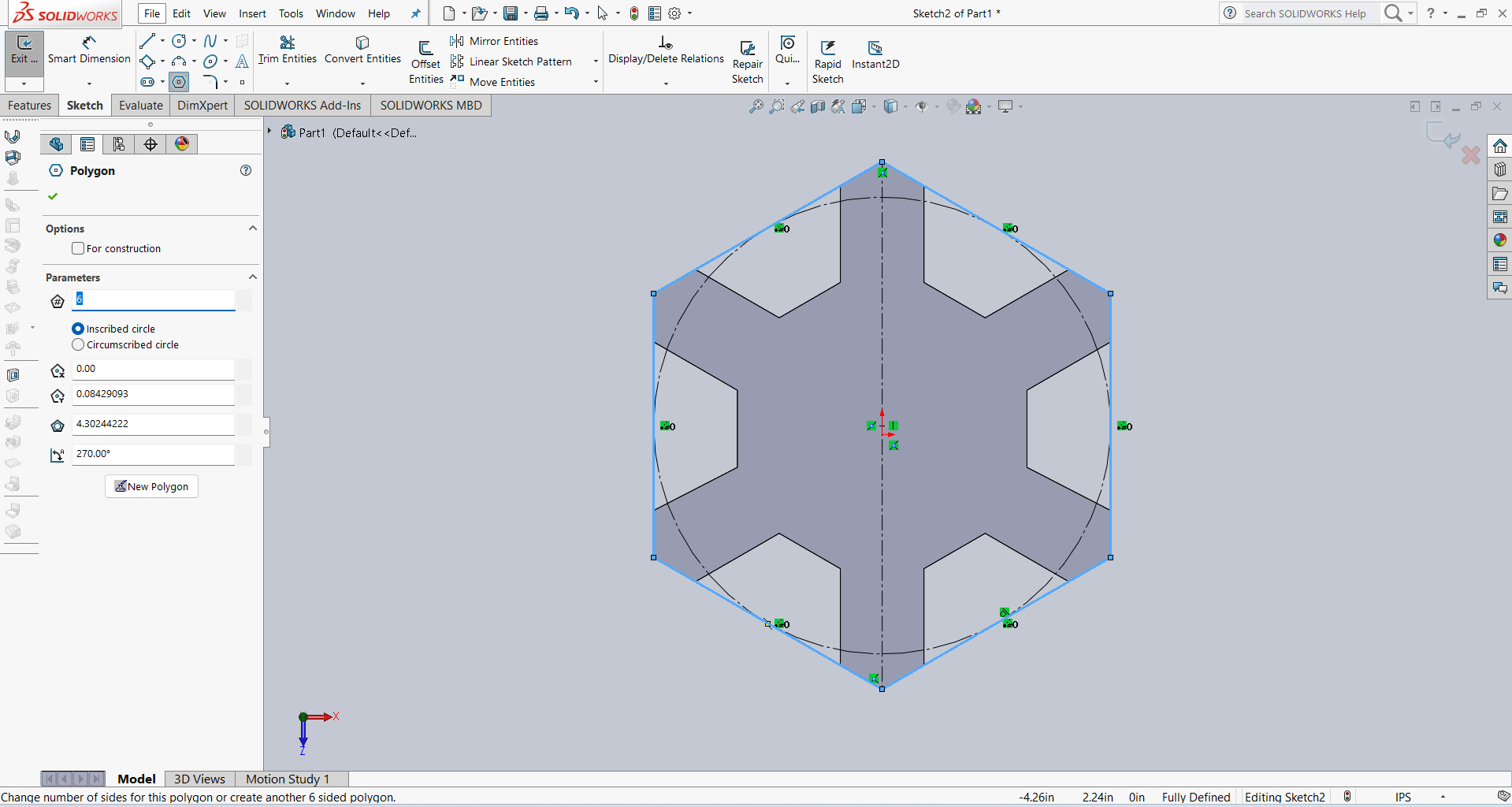Screen dimensions: 1512x807
Task: Open the Hide/Show Items dropdown arrow
Action: pyautogui.click(x=937, y=106)
